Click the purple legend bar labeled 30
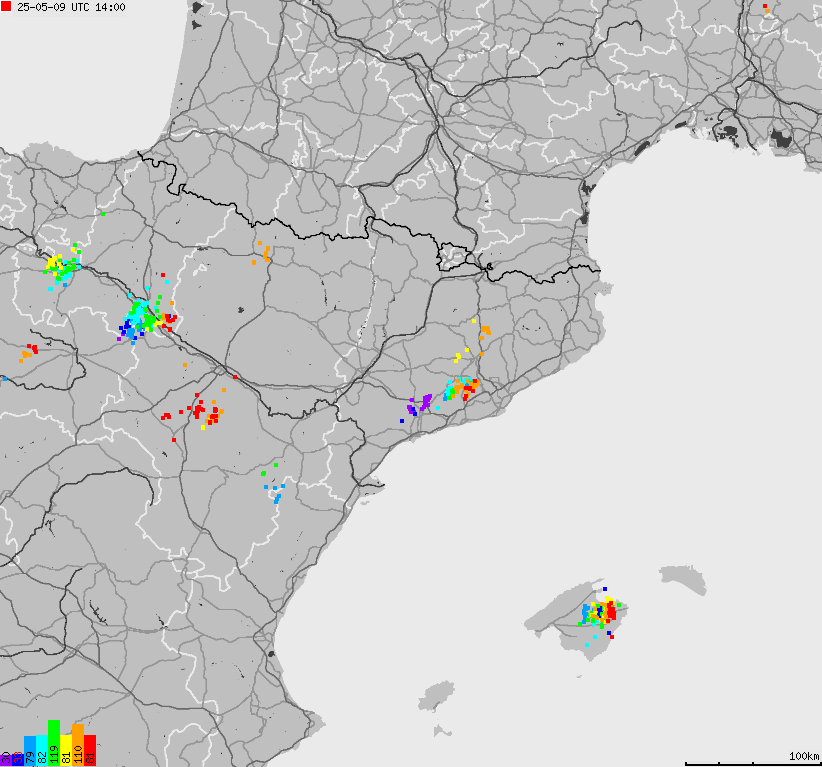Viewport: 822px width, 767px height. pos(5,759)
